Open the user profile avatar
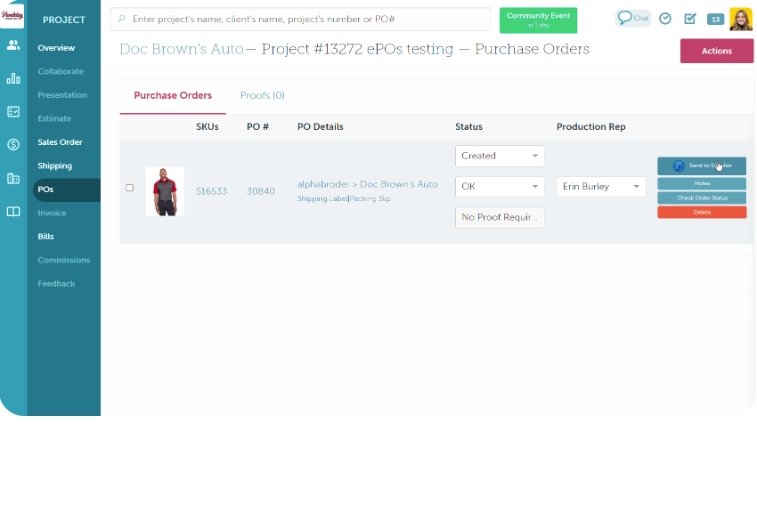 (x=741, y=19)
